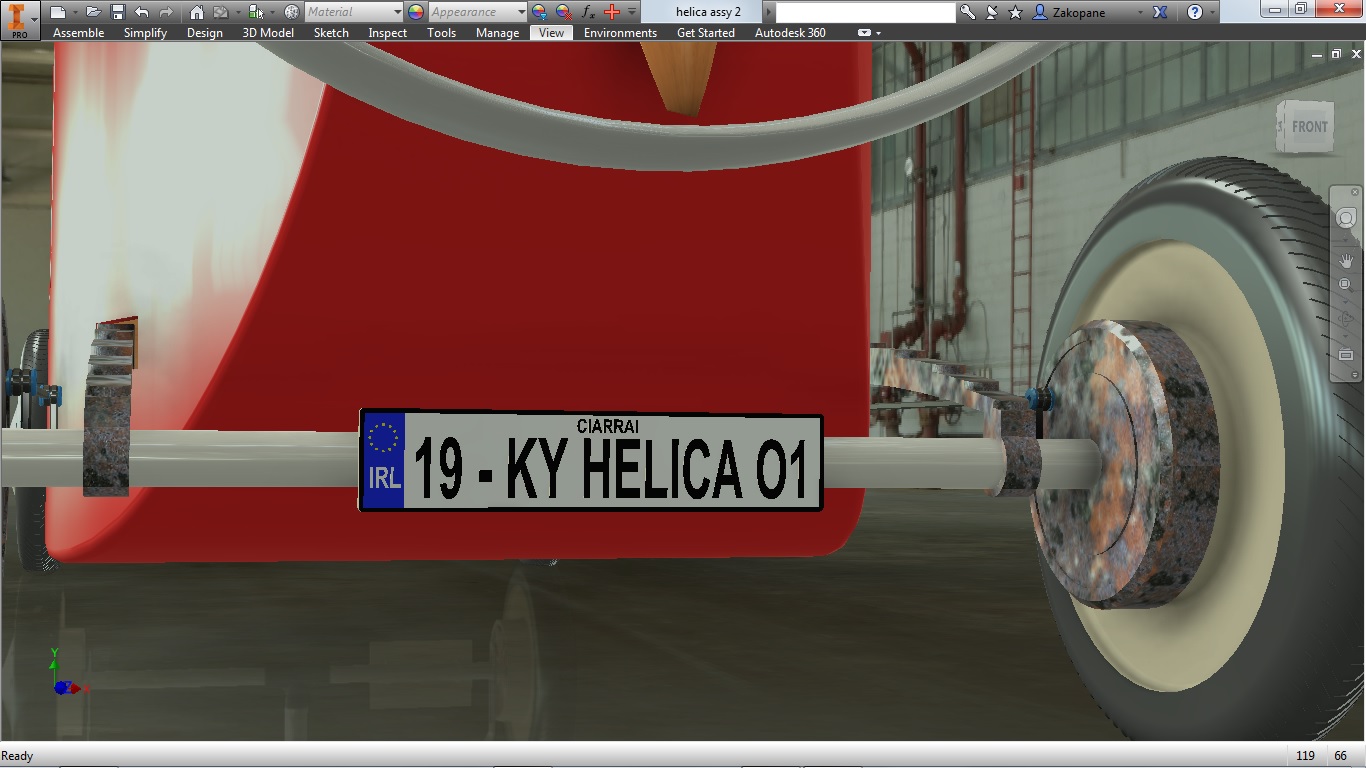This screenshot has width=1366, height=768.
Task: Create a new file
Action: 58,12
